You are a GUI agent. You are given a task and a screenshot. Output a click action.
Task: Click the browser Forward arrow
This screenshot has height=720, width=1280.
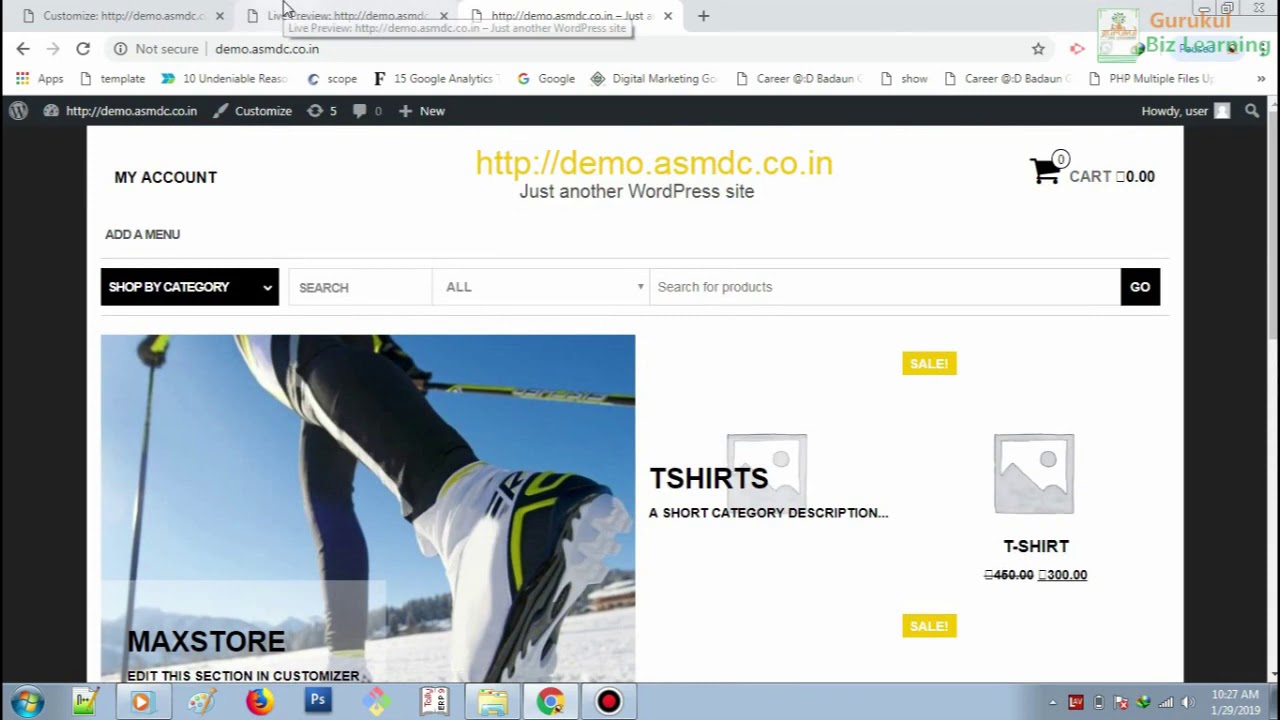(x=53, y=48)
